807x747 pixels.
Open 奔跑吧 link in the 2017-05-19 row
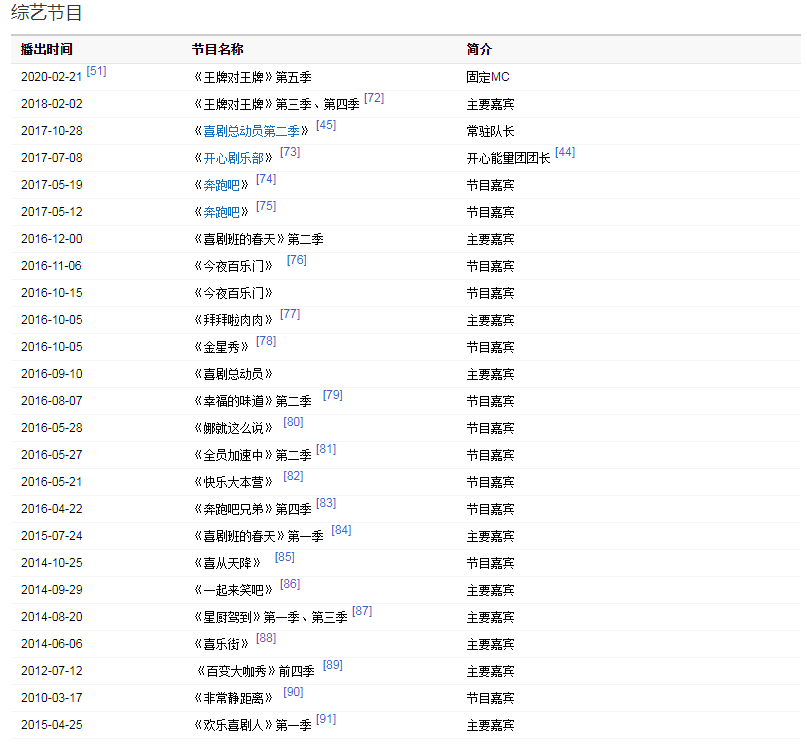point(221,185)
